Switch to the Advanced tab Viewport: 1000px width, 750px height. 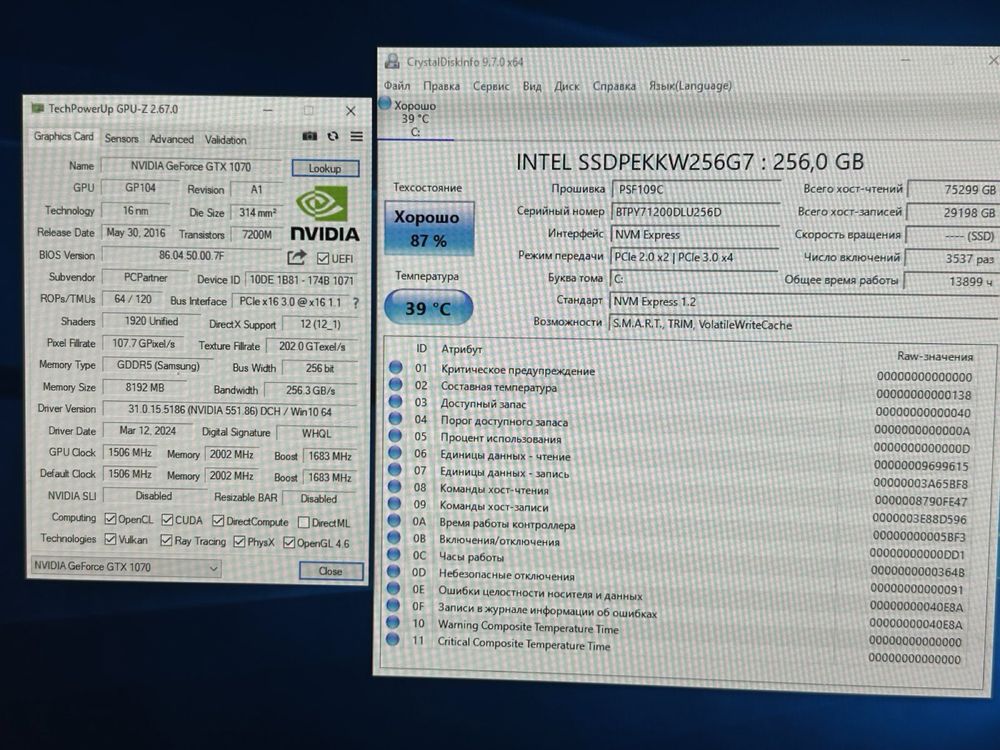pos(172,139)
